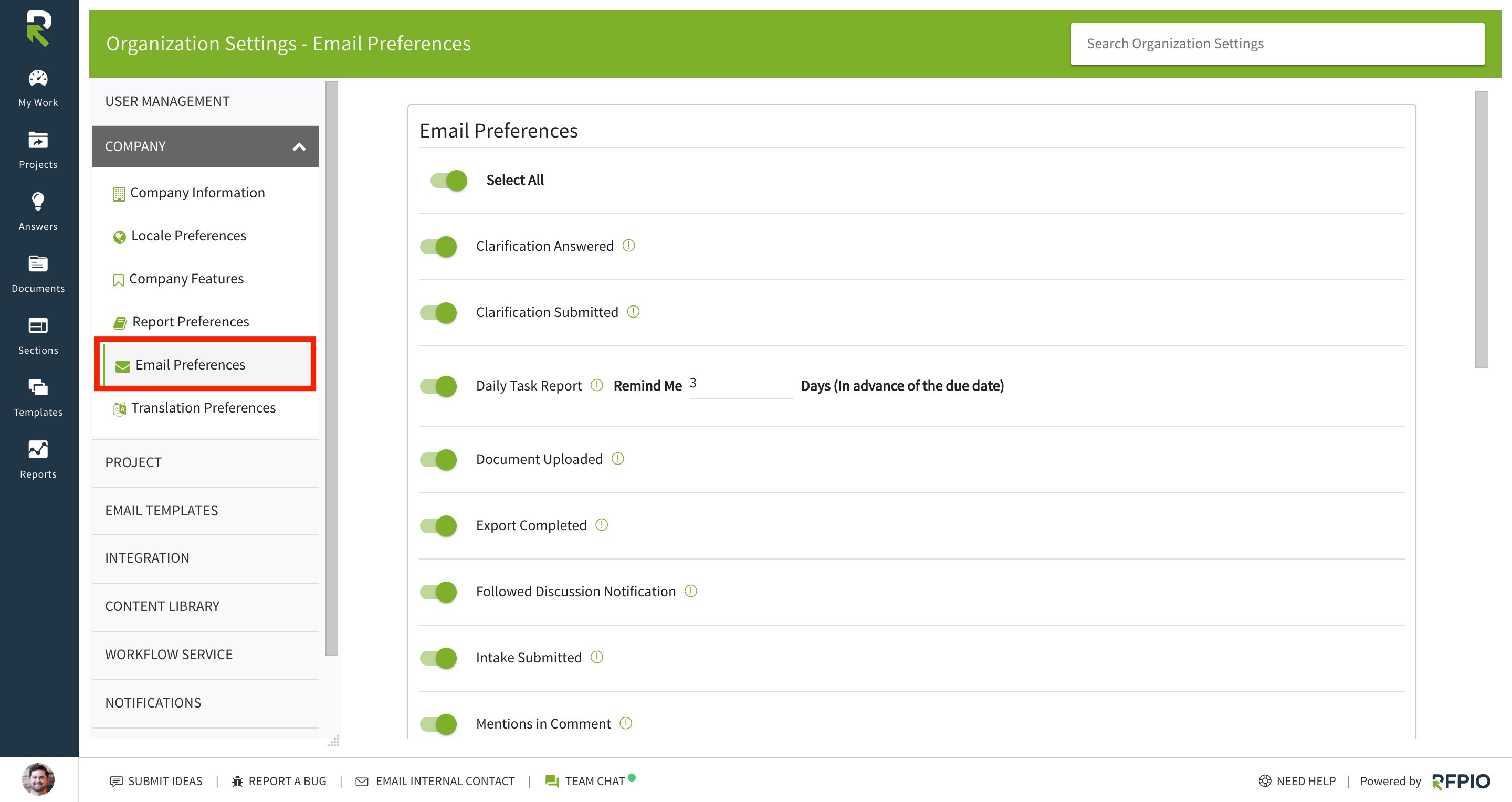Expand the CONTENT LIBRARY section
The image size is (1512, 802).
click(x=205, y=607)
